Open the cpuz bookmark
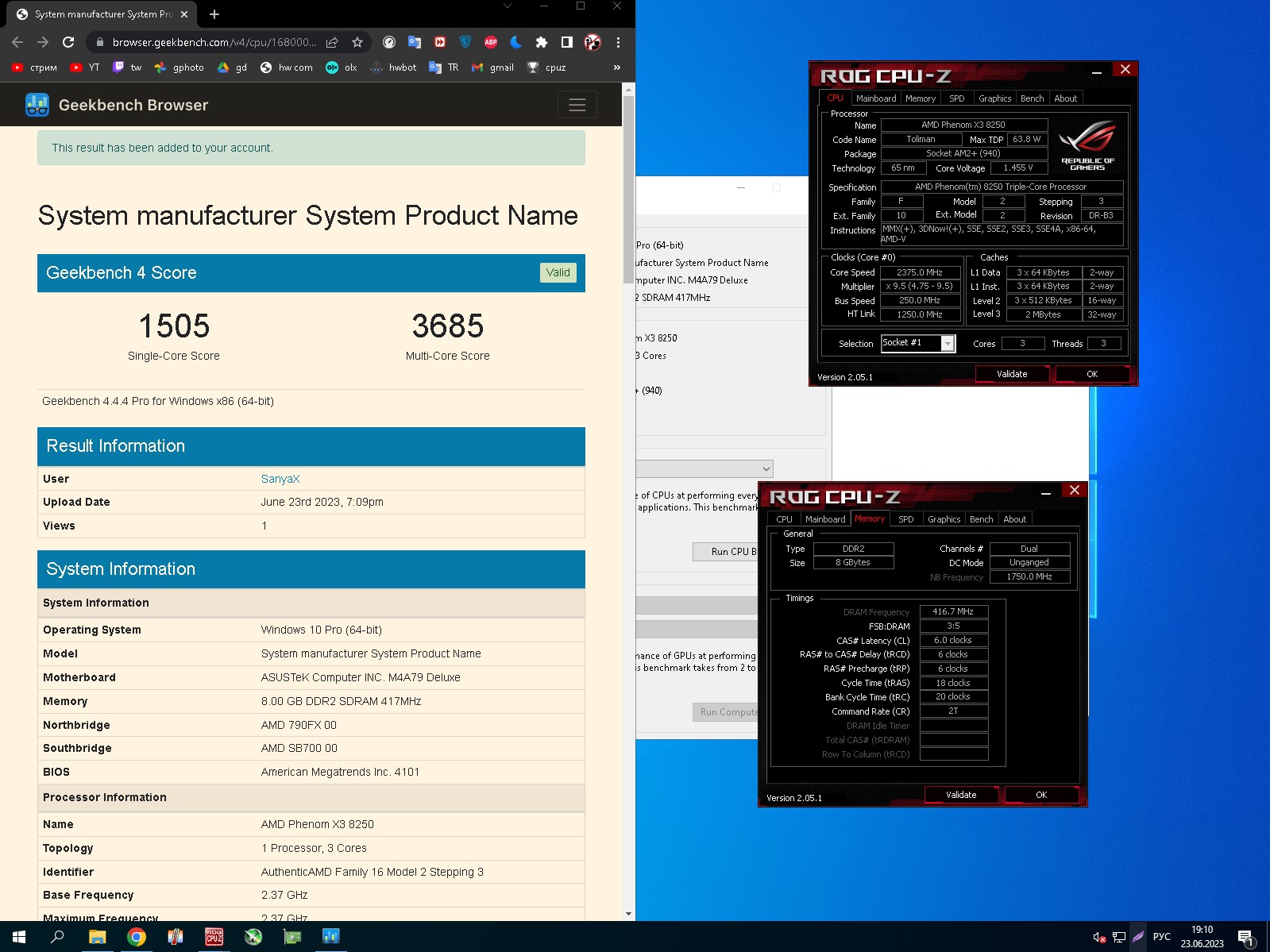The image size is (1270, 952). point(546,67)
